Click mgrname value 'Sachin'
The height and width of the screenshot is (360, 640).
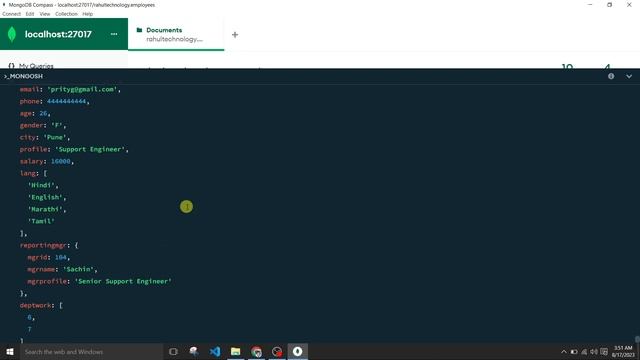tap(79, 269)
